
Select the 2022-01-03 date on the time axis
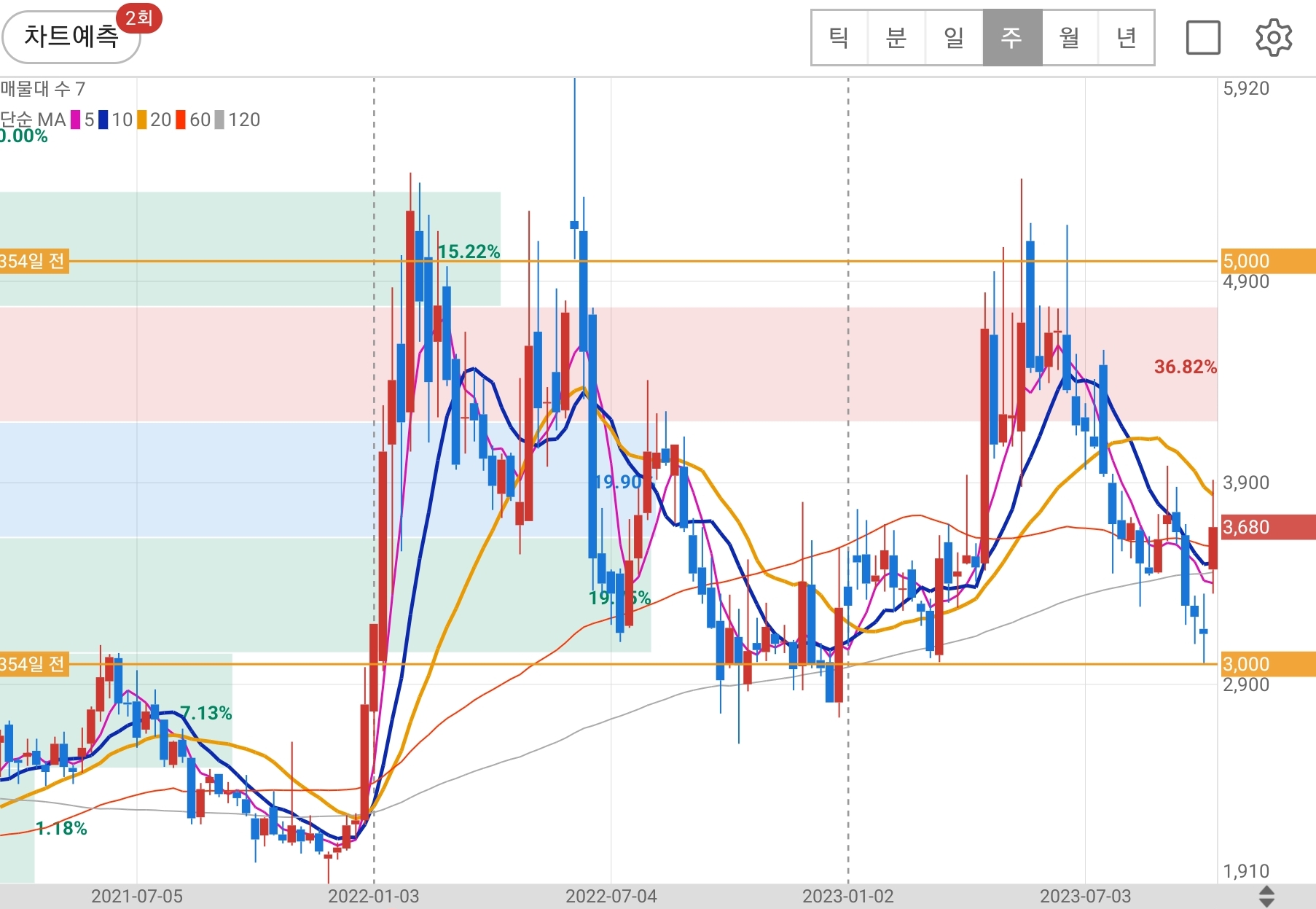point(374,896)
